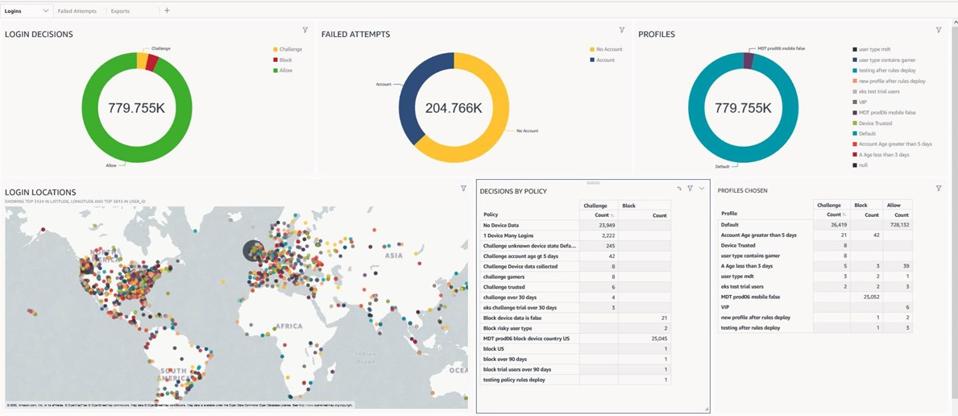
Task: Click filter icon on Failed Attempts panel
Action: click(621, 30)
